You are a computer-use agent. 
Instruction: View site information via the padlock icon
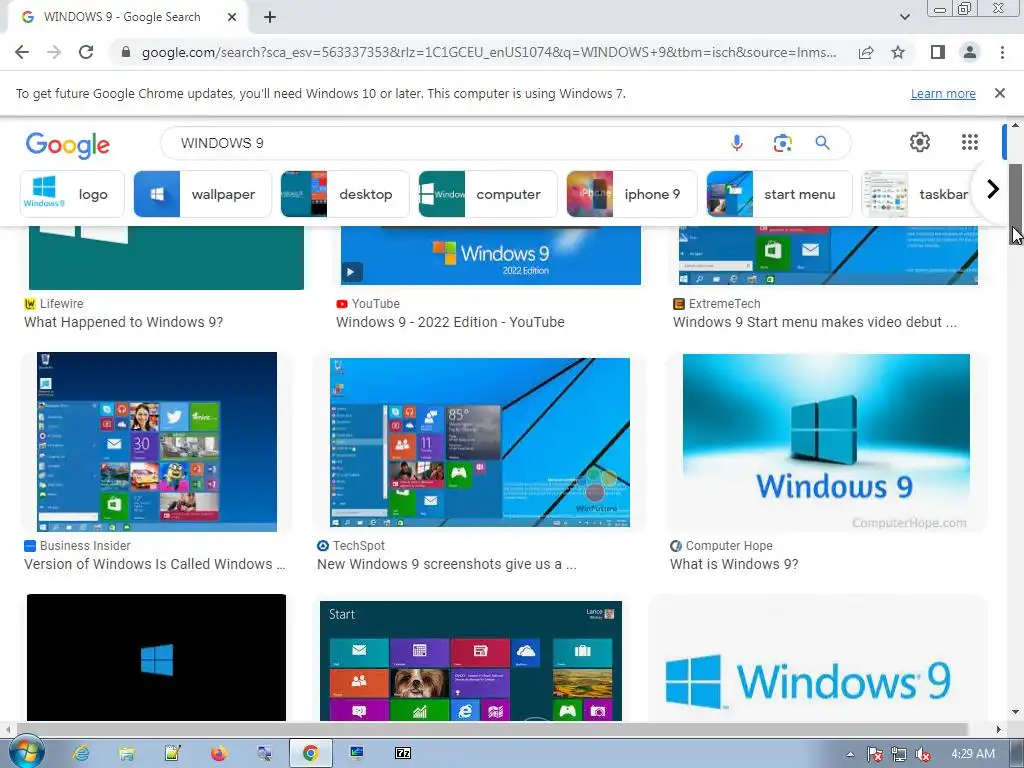click(x=126, y=52)
